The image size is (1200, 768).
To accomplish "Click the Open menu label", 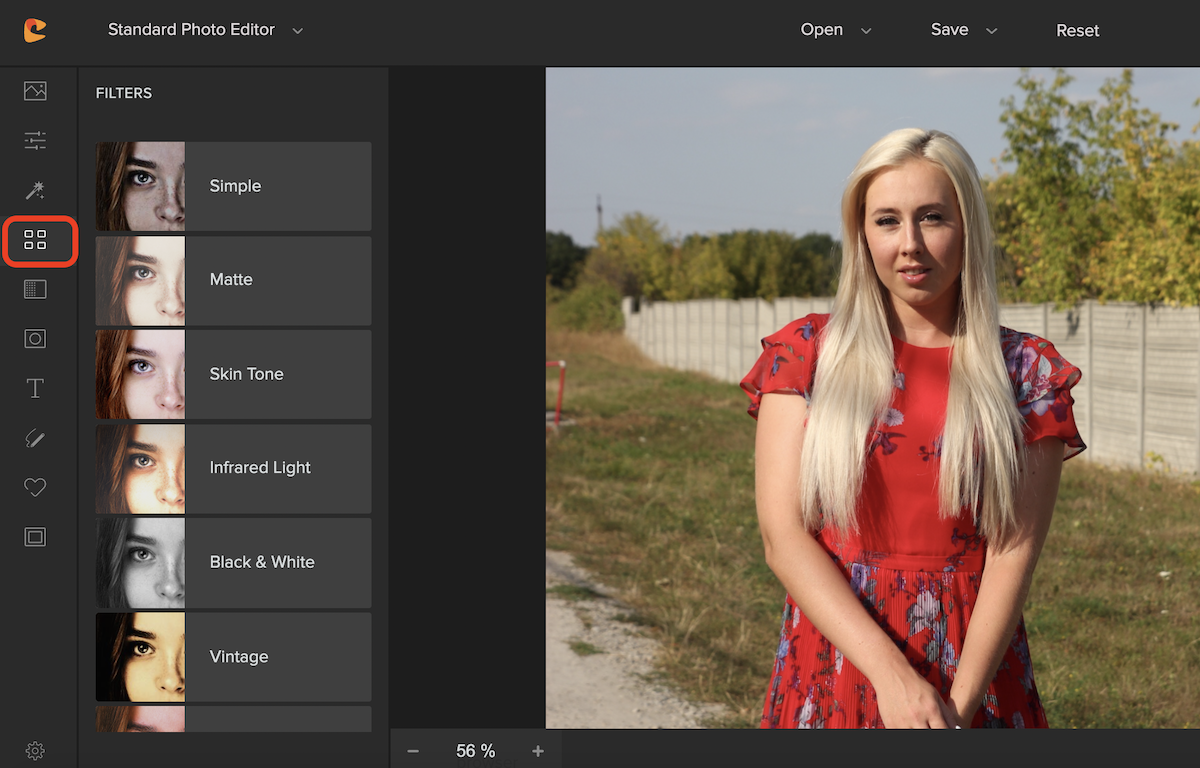I will pos(822,30).
